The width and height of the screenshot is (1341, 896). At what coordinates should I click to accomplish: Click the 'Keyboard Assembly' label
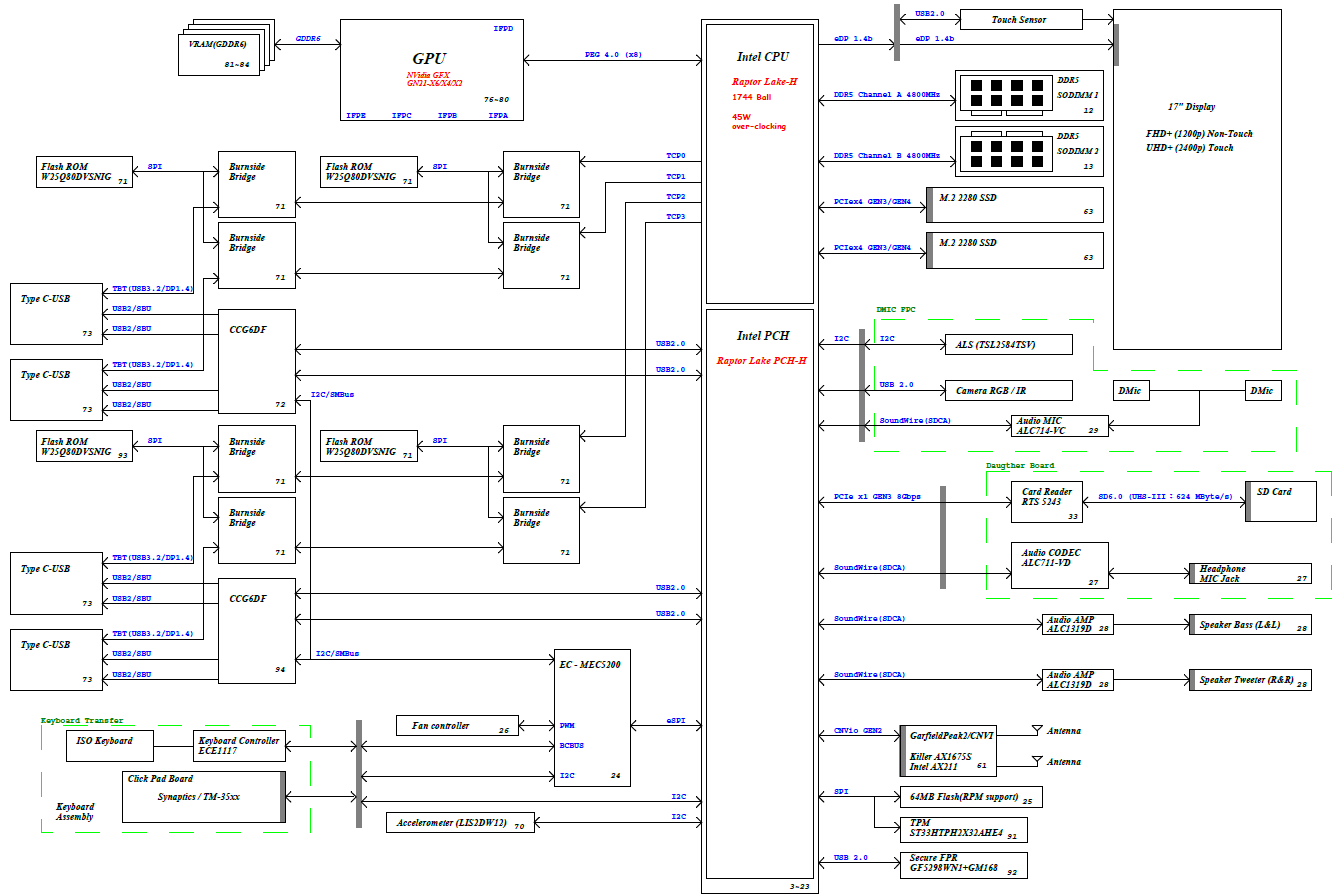tap(75, 811)
